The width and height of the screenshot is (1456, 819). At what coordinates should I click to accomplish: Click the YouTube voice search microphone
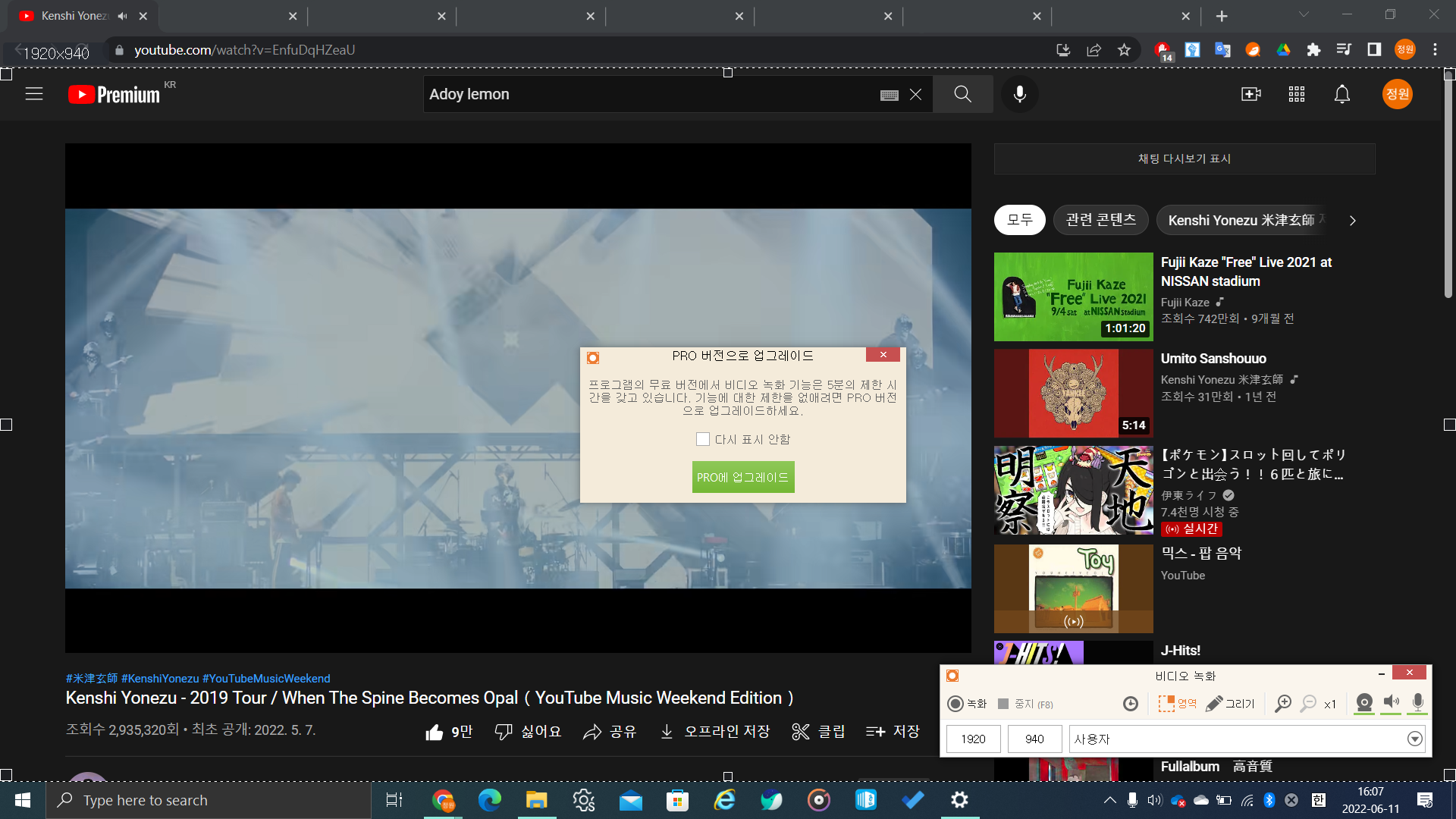click(1019, 94)
